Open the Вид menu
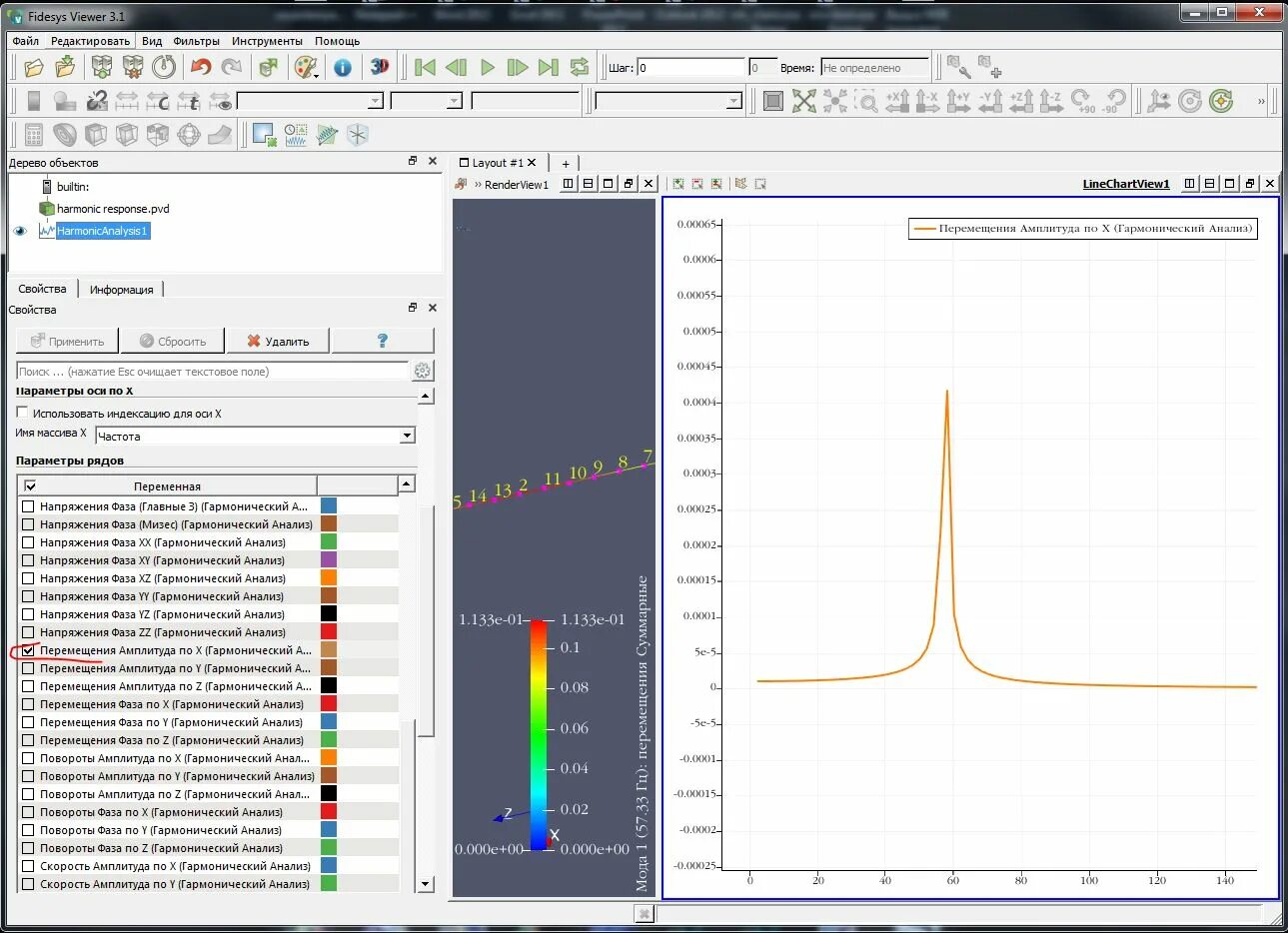The width and height of the screenshot is (1288, 933). (x=152, y=41)
